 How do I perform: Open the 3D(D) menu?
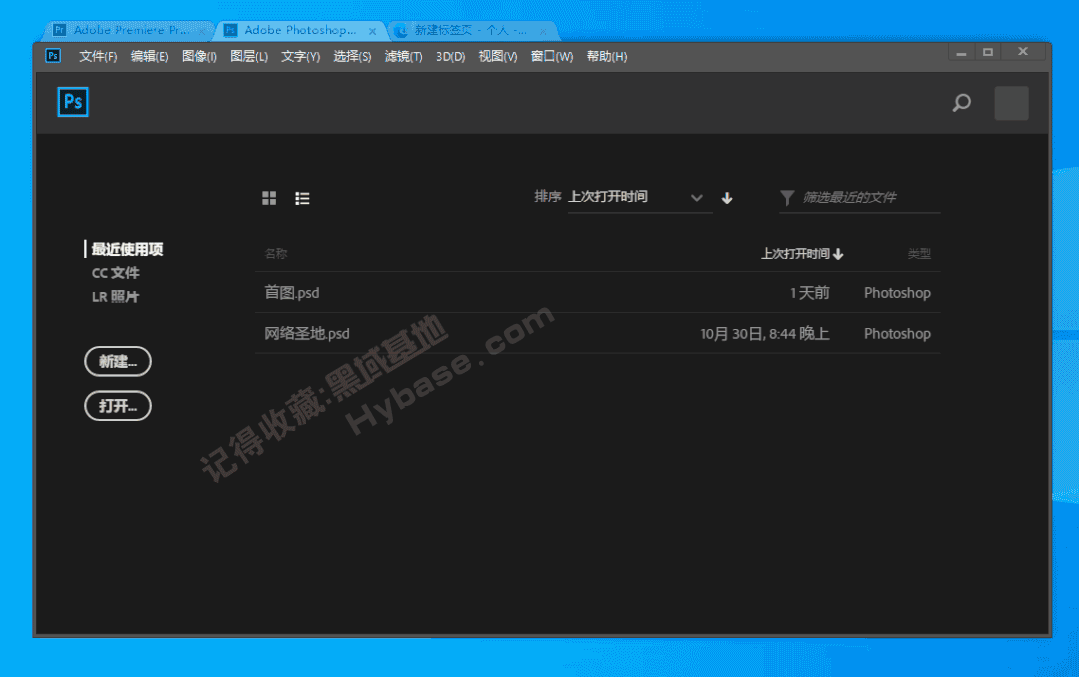(x=450, y=56)
